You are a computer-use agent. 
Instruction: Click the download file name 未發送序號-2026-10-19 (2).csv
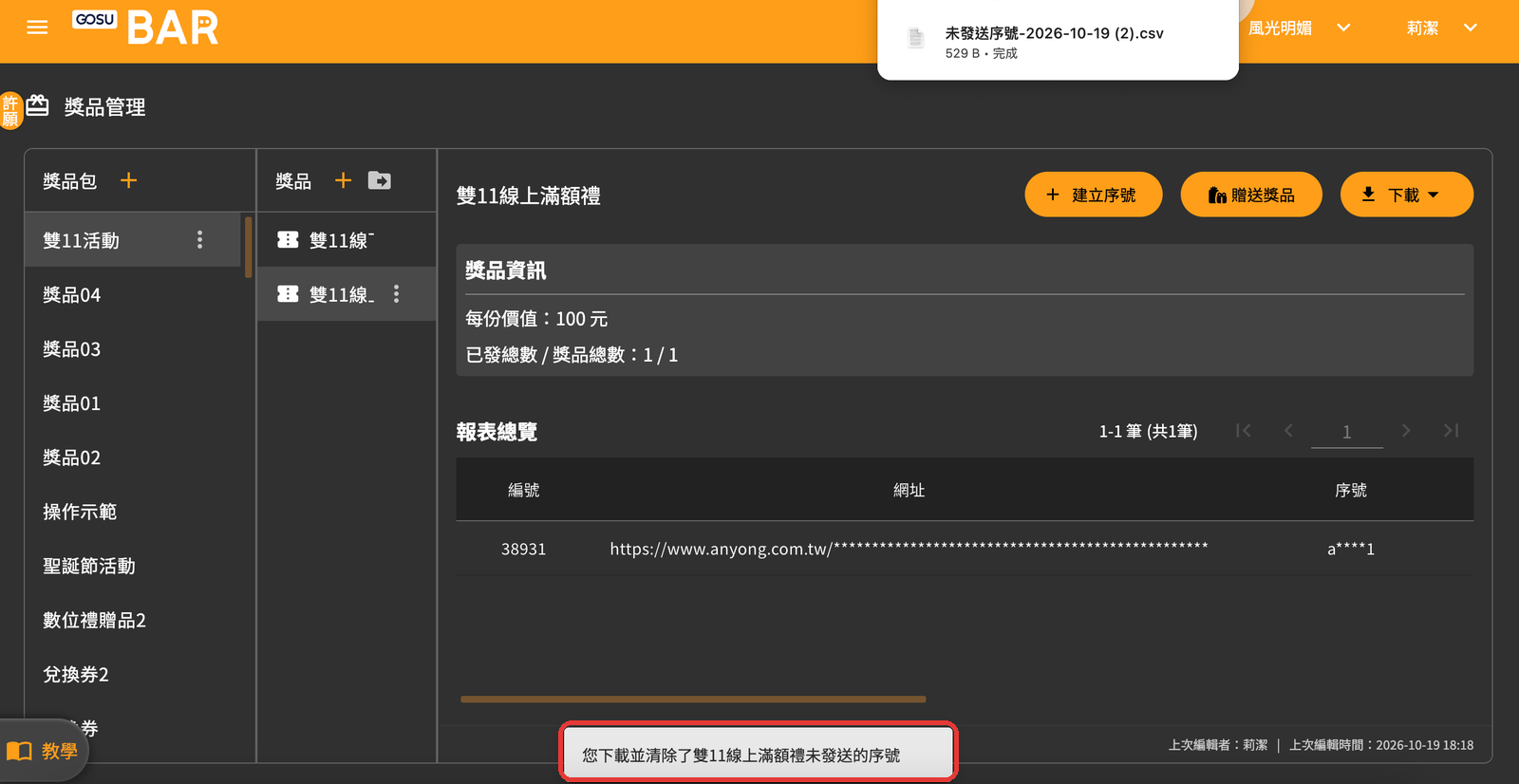coord(1054,33)
